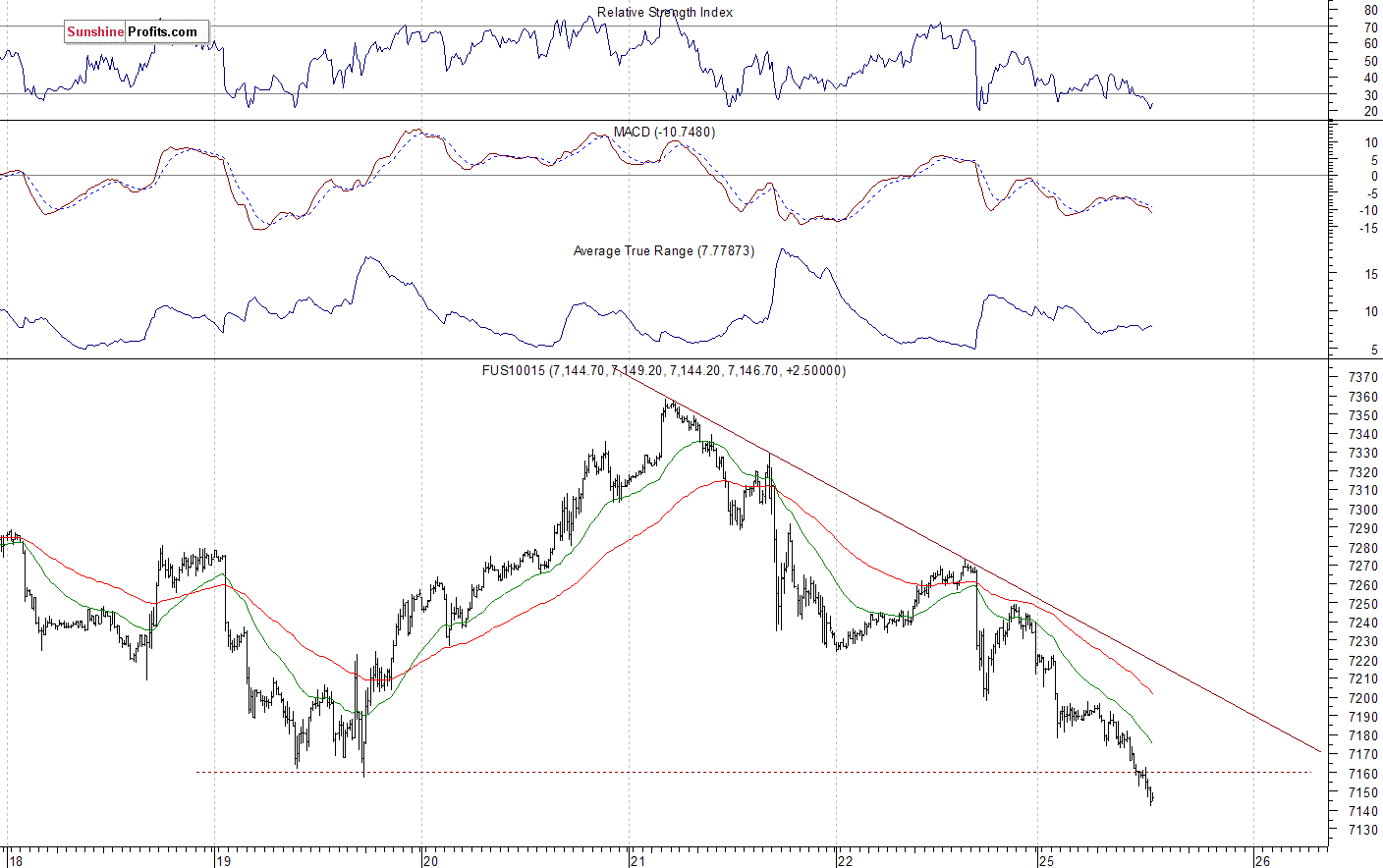Click the 20 level on RSI scale
The width and height of the screenshot is (1383, 868).
point(1370,111)
